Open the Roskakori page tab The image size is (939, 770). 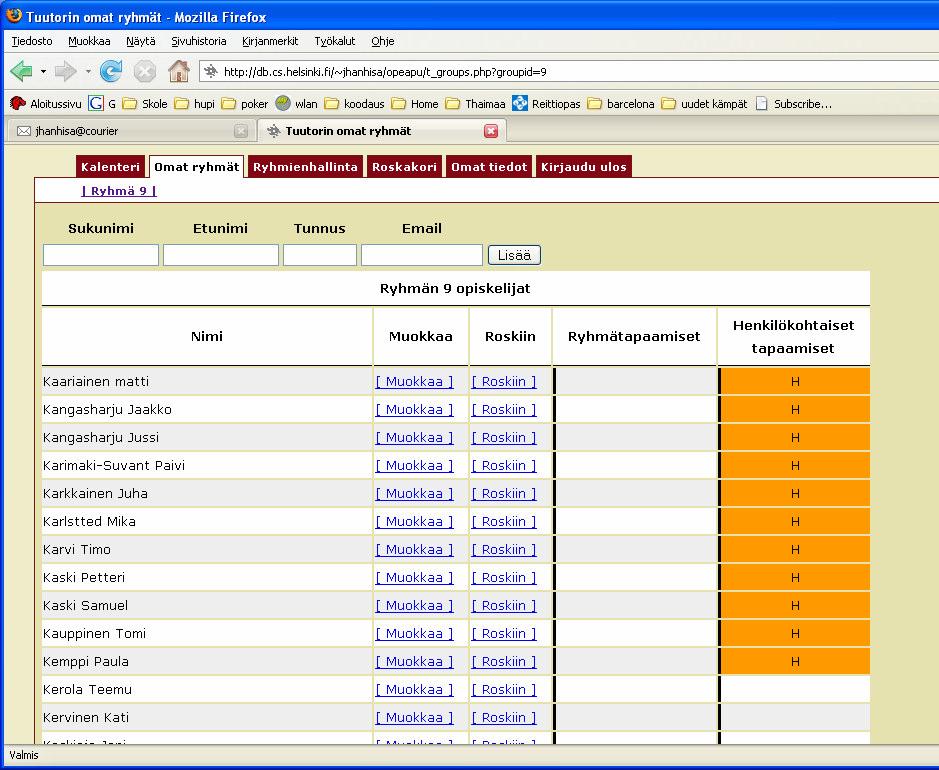404,166
